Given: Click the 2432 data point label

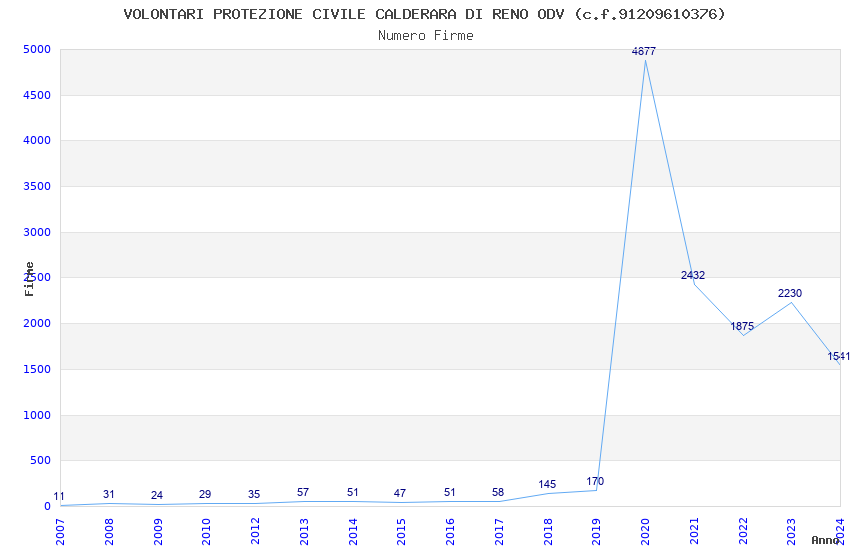Looking at the screenshot, I should (693, 275).
